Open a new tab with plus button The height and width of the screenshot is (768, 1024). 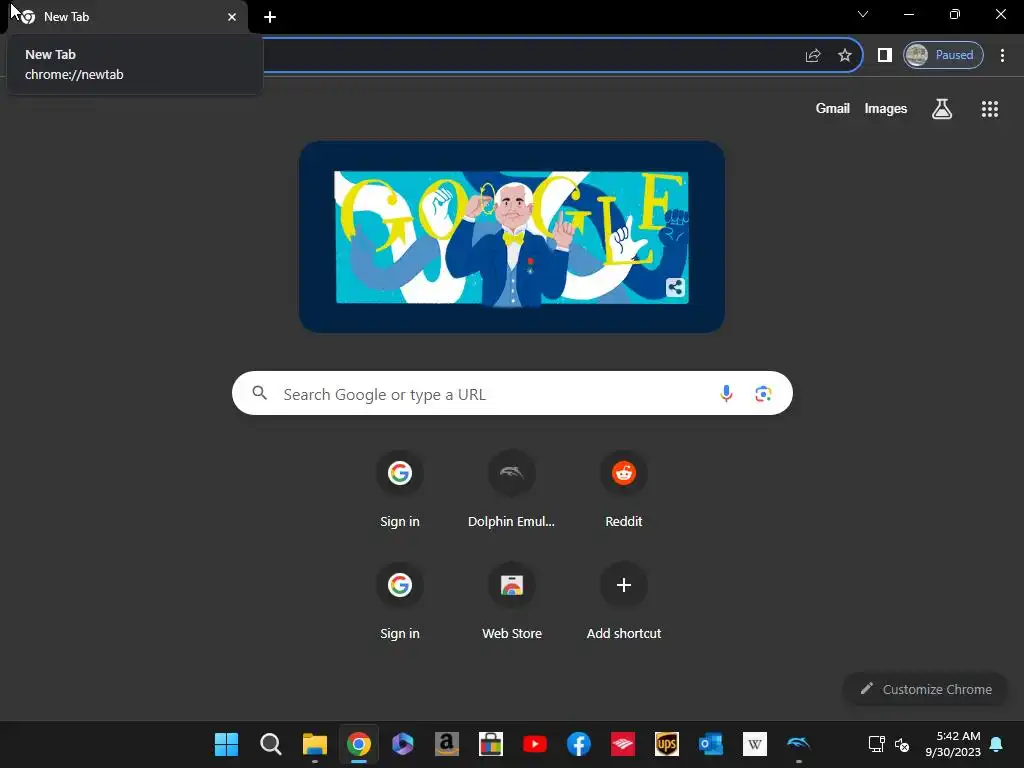pos(270,17)
